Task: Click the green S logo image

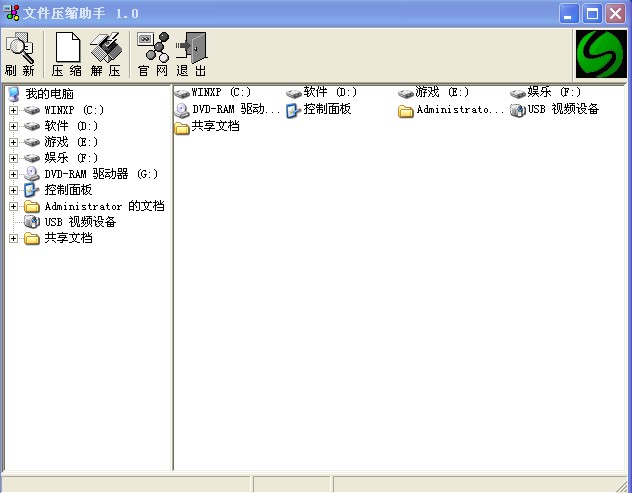Action: pos(601,54)
